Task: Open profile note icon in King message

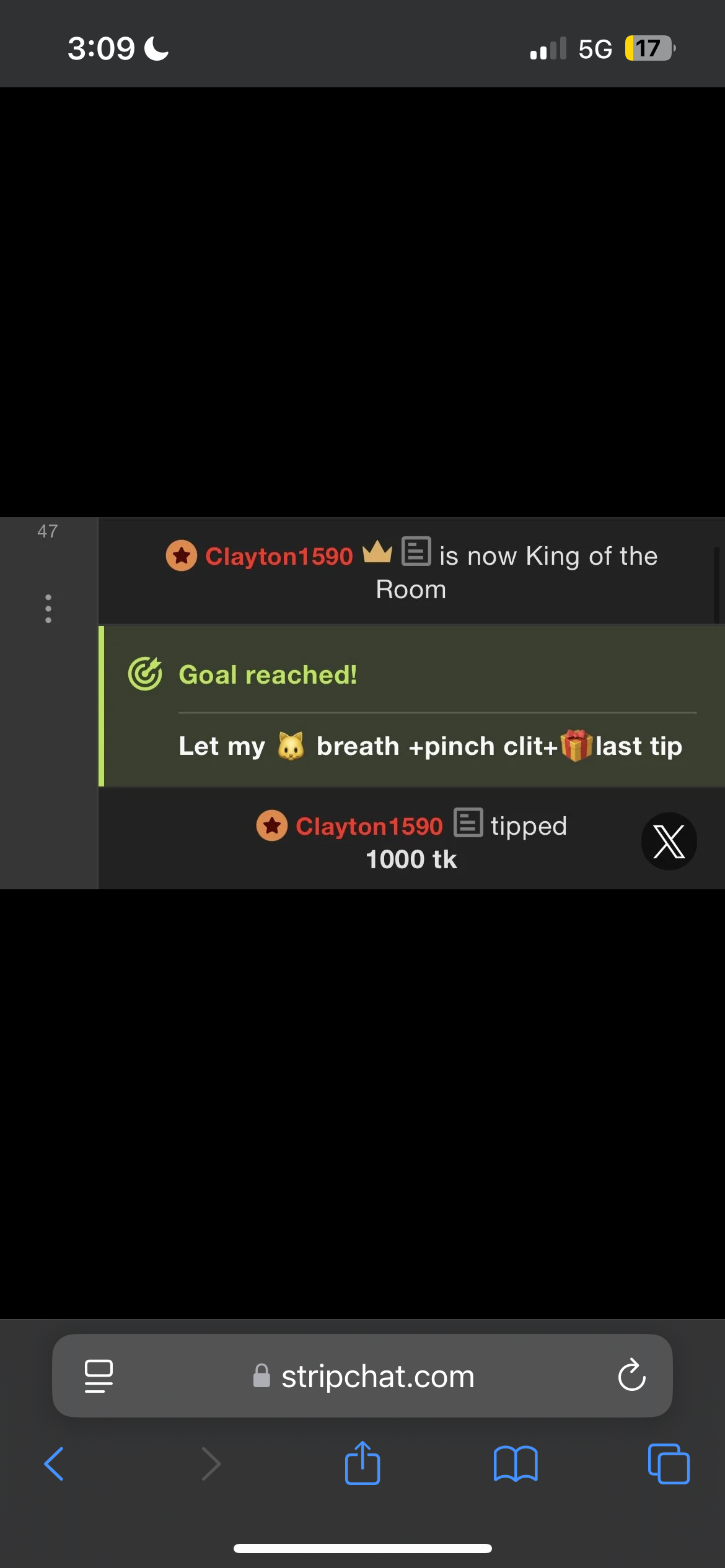Action: (416, 551)
